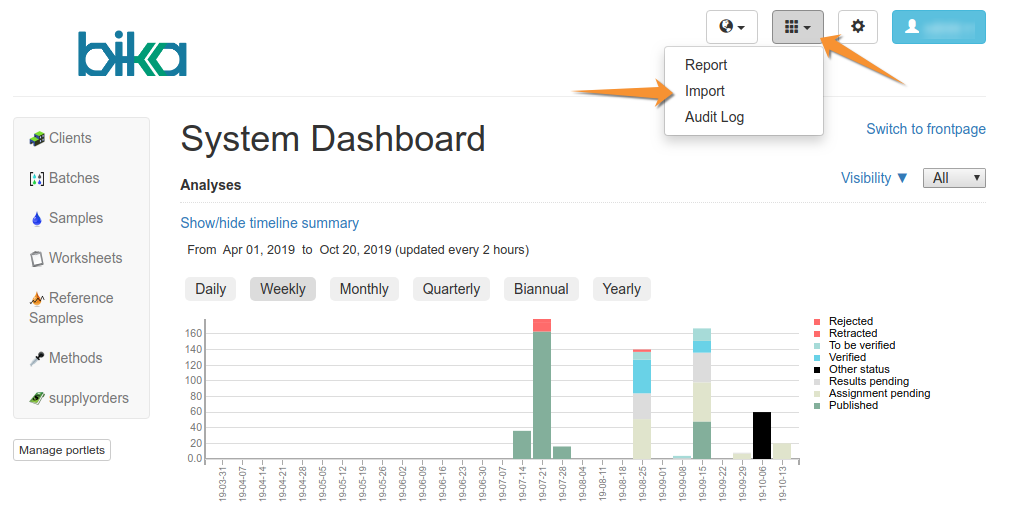
Task: Click the Bika logo
Action: tap(133, 54)
